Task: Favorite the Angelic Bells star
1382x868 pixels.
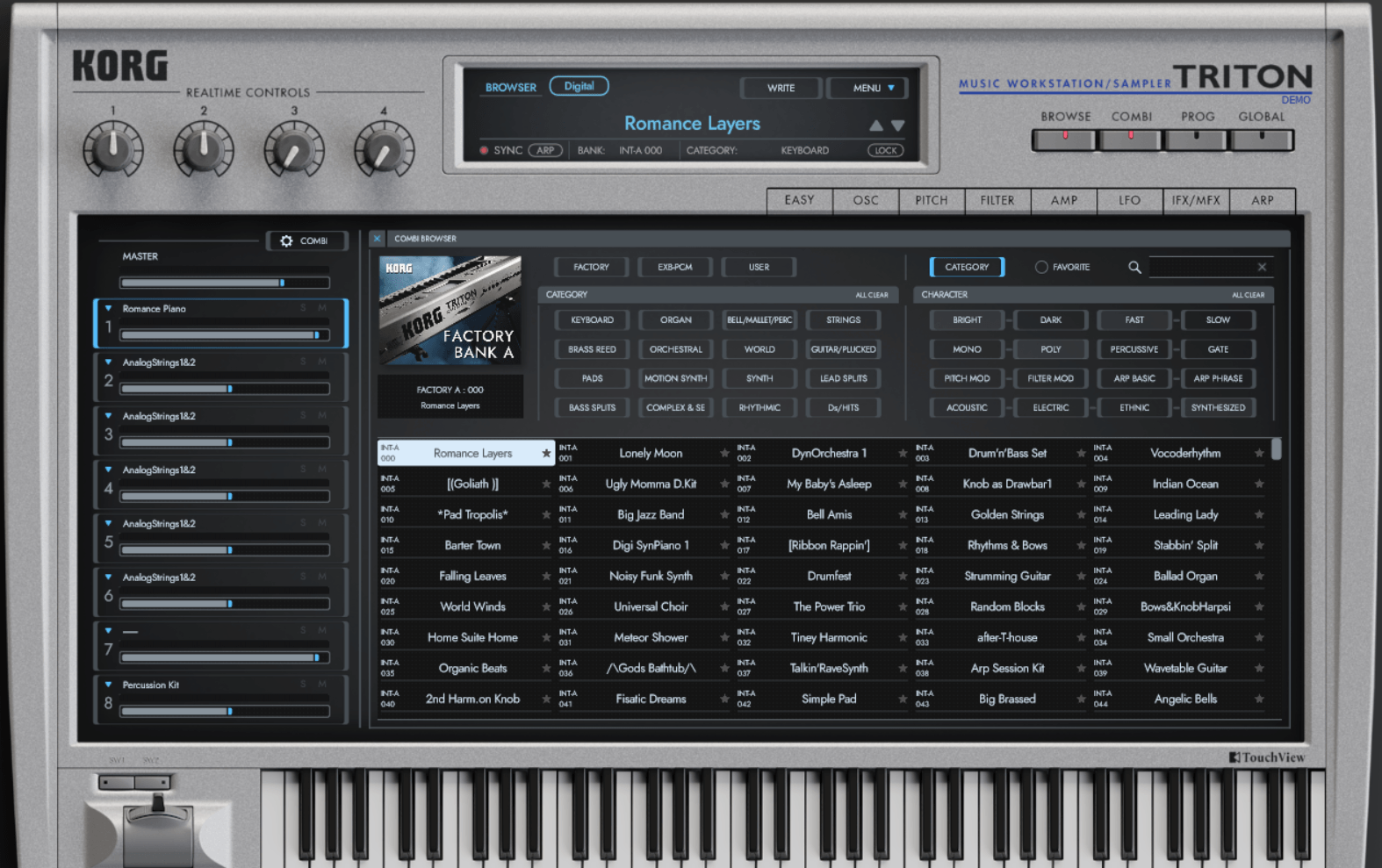Action: coord(1259,699)
